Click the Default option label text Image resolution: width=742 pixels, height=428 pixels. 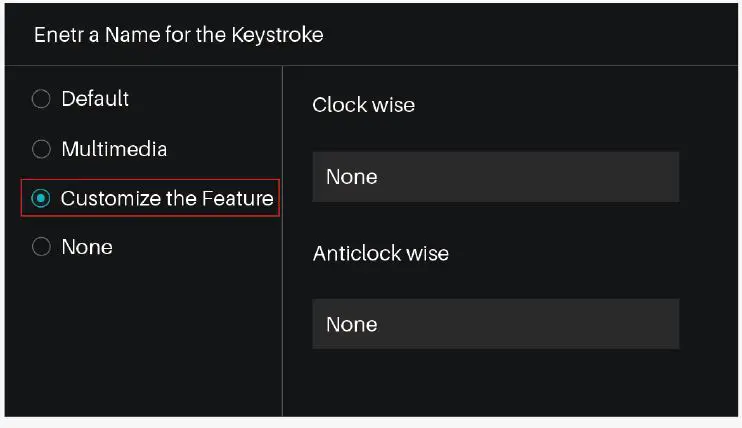click(95, 99)
